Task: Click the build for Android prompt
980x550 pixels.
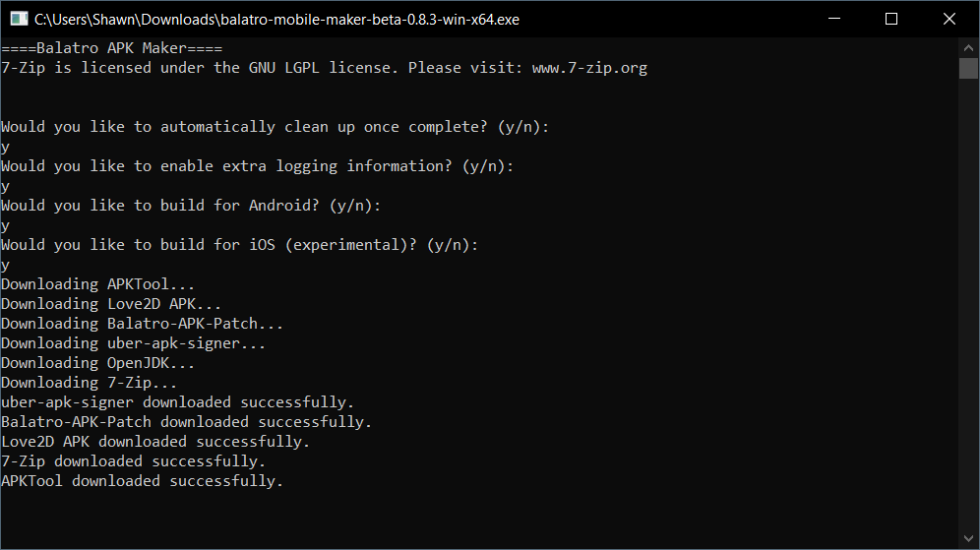Action: (x=191, y=206)
